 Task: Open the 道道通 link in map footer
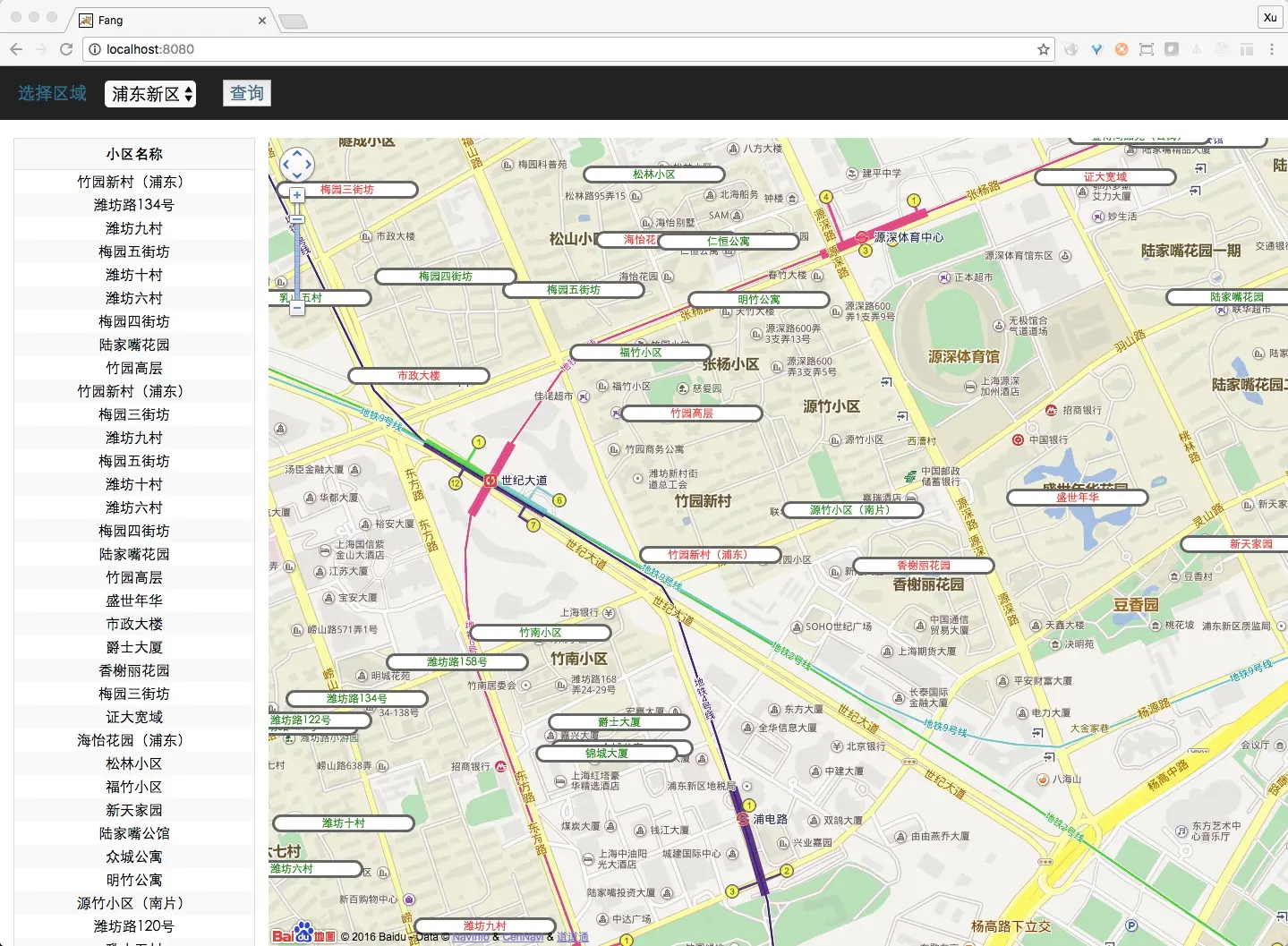pyautogui.click(x=573, y=937)
